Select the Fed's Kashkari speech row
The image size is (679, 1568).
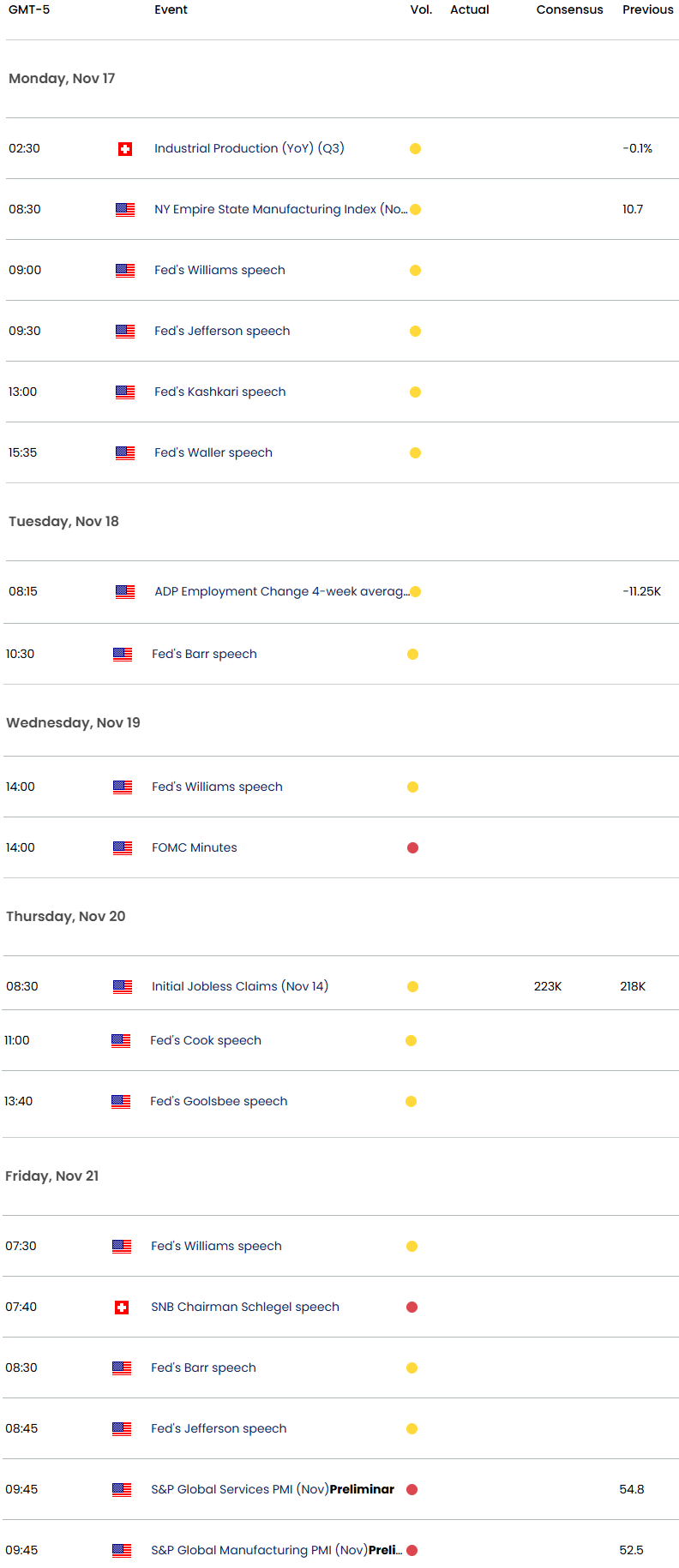pyautogui.click(x=219, y=392)
